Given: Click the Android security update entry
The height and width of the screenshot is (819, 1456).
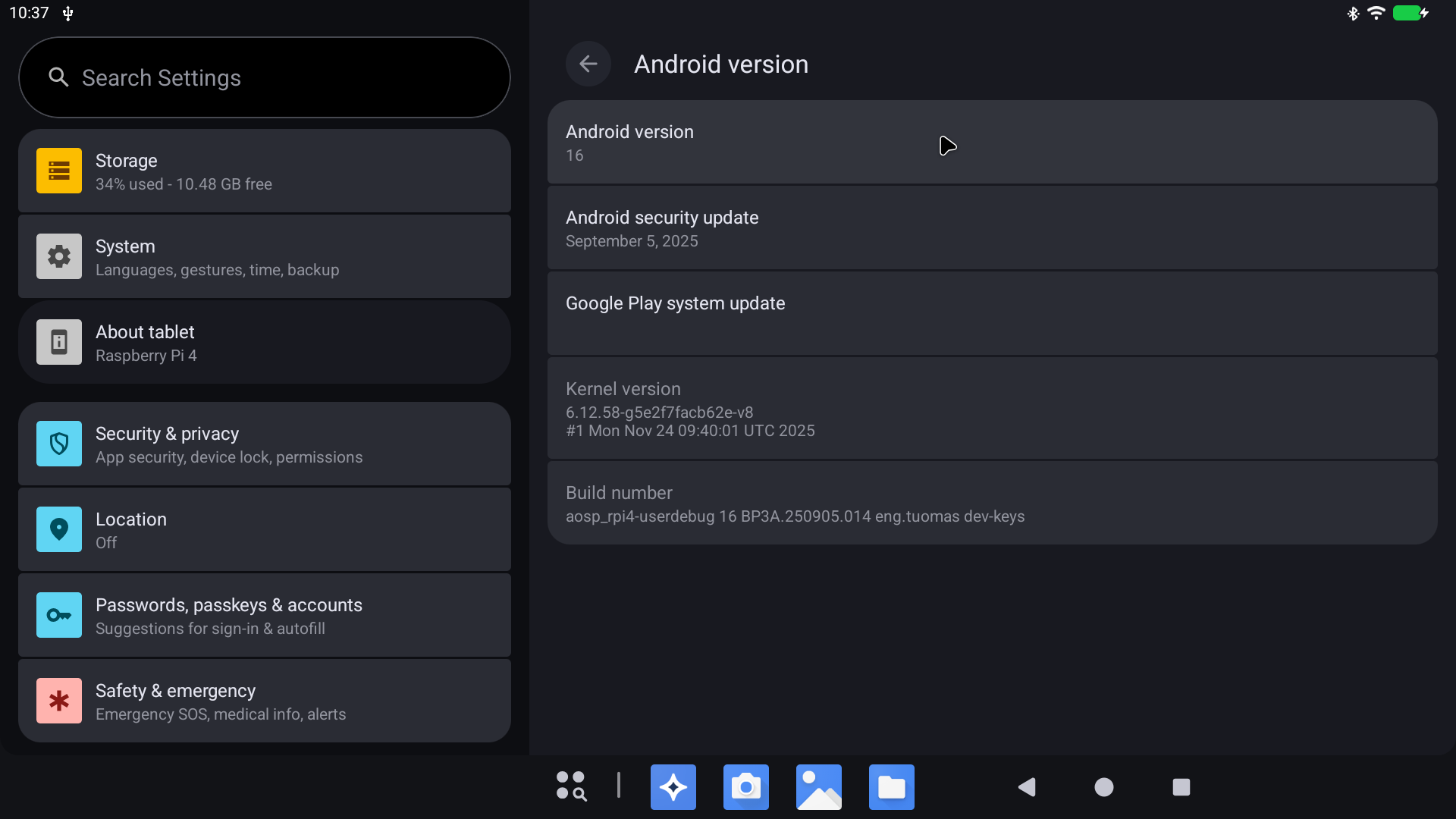Looking at the screenshot, I should tap(991, 227).
